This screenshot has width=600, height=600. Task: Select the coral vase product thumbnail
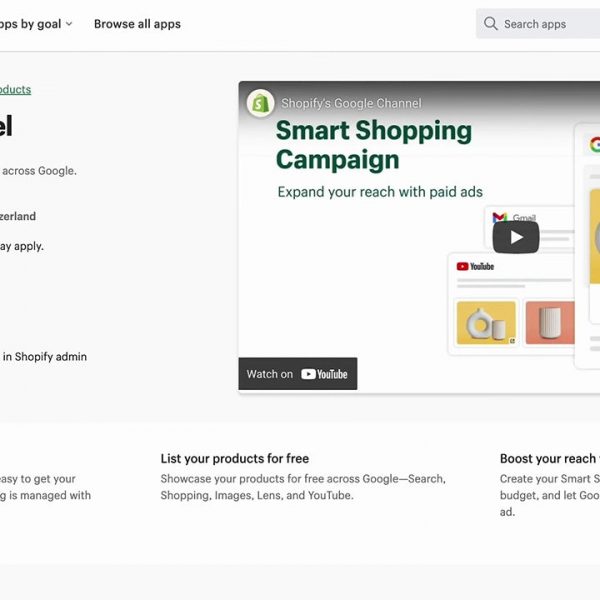550,323
